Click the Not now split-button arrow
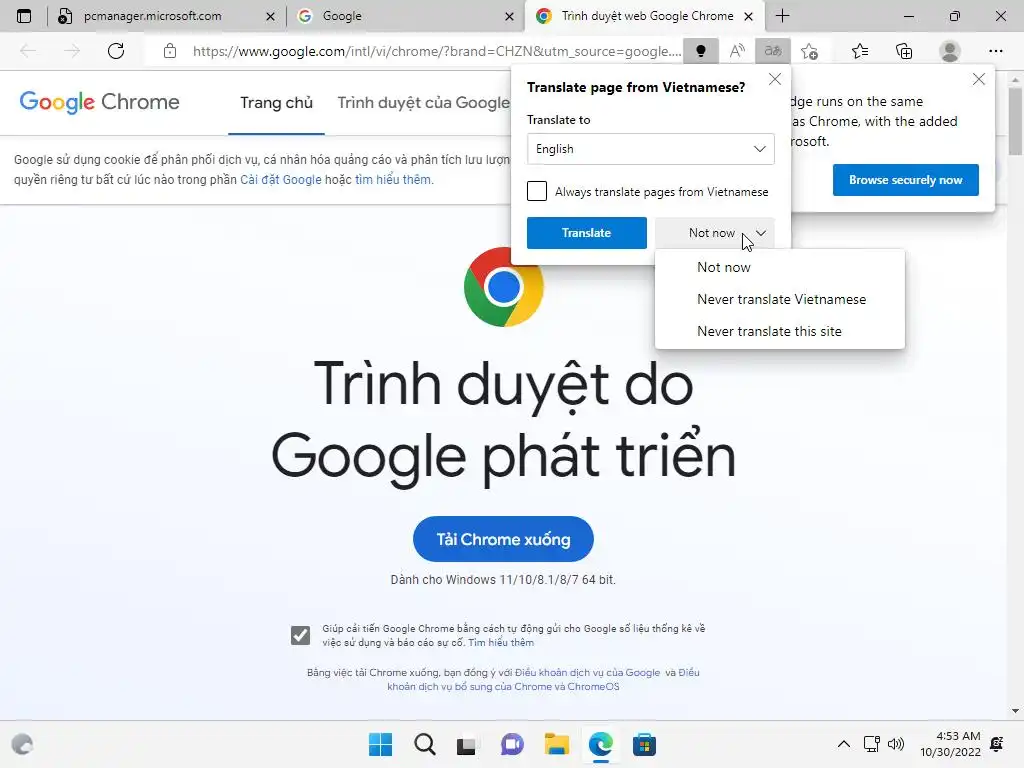Screen dimensions: 1024x768 (761, 233)
